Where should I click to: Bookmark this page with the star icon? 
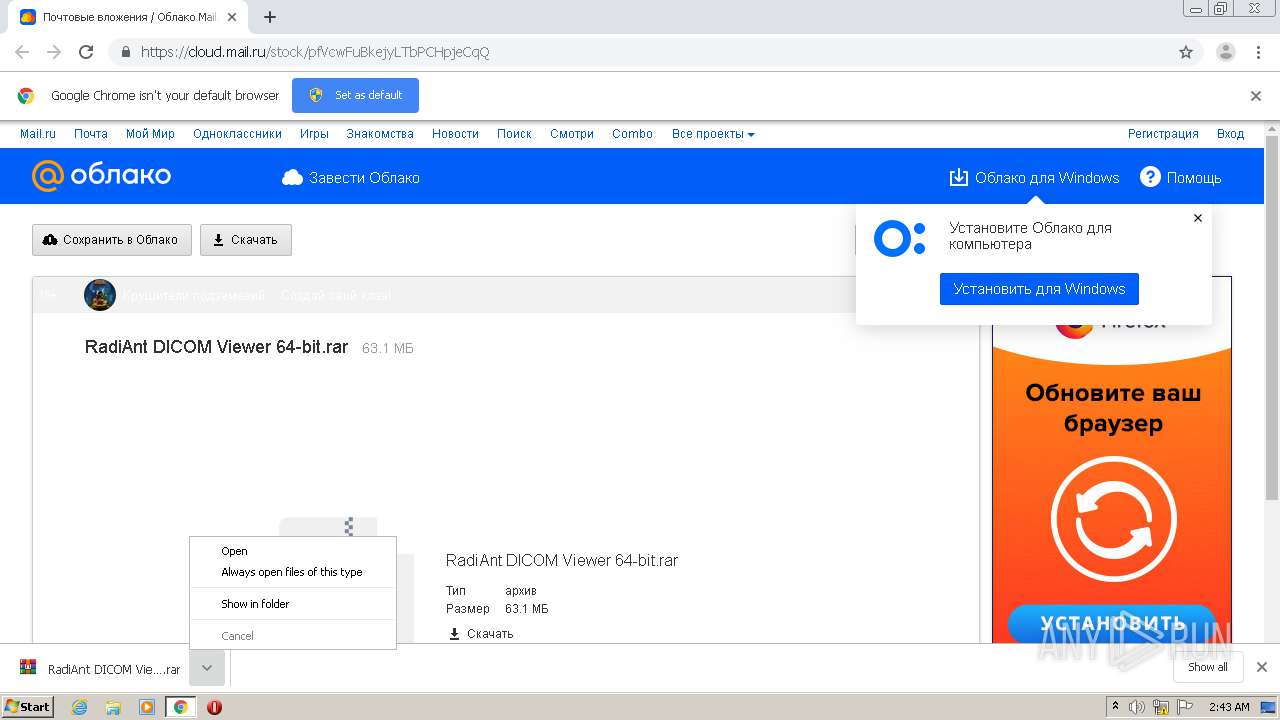pos(1186,52)
